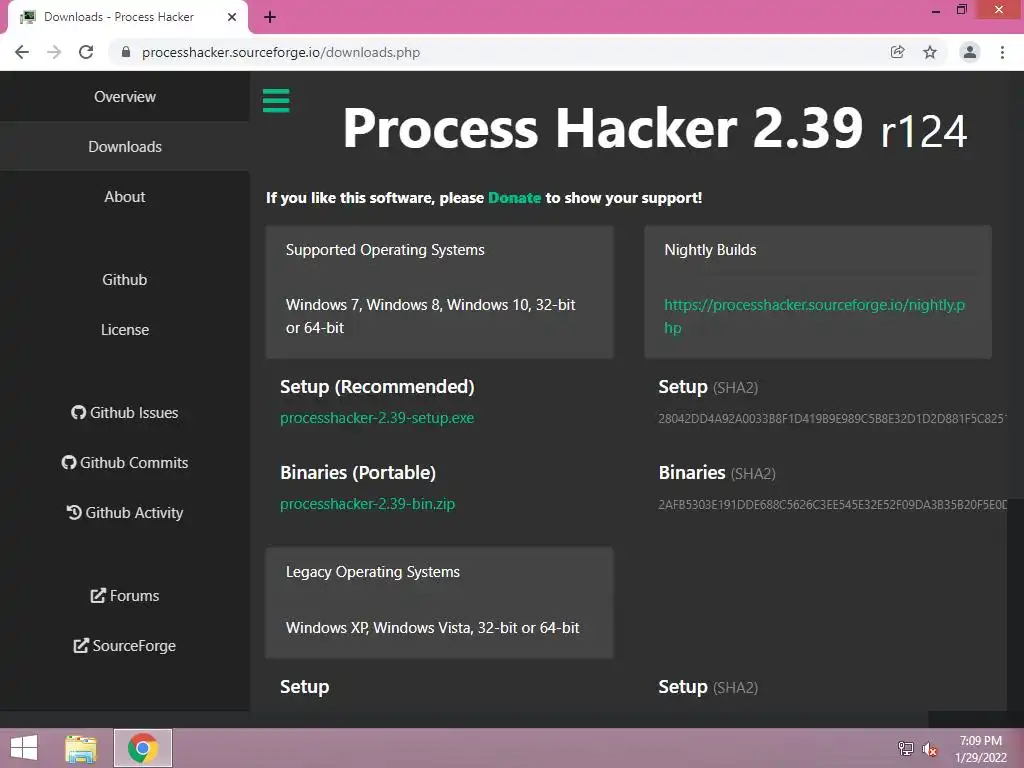
Task: Reload the page with the refresh icon
Action: (86, 52)
